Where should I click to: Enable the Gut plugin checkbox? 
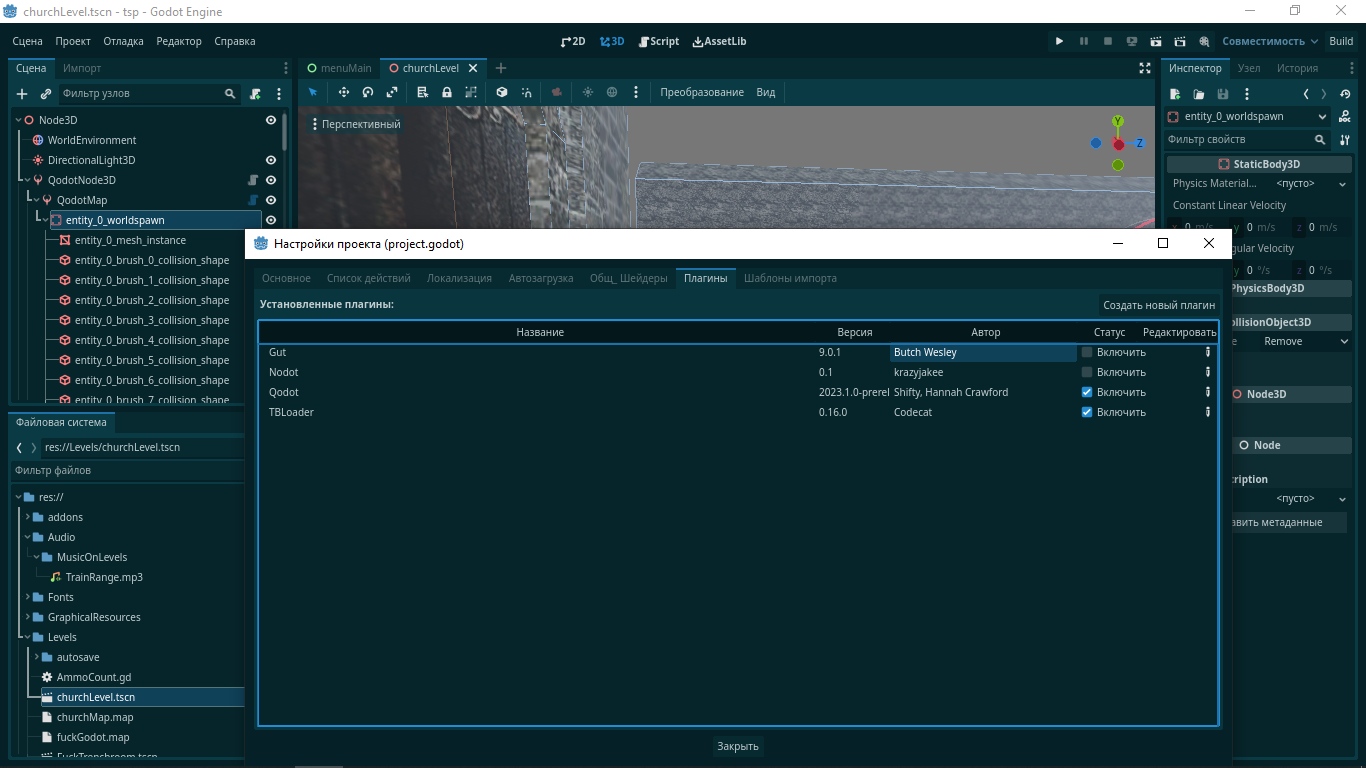coord(1087,352)
